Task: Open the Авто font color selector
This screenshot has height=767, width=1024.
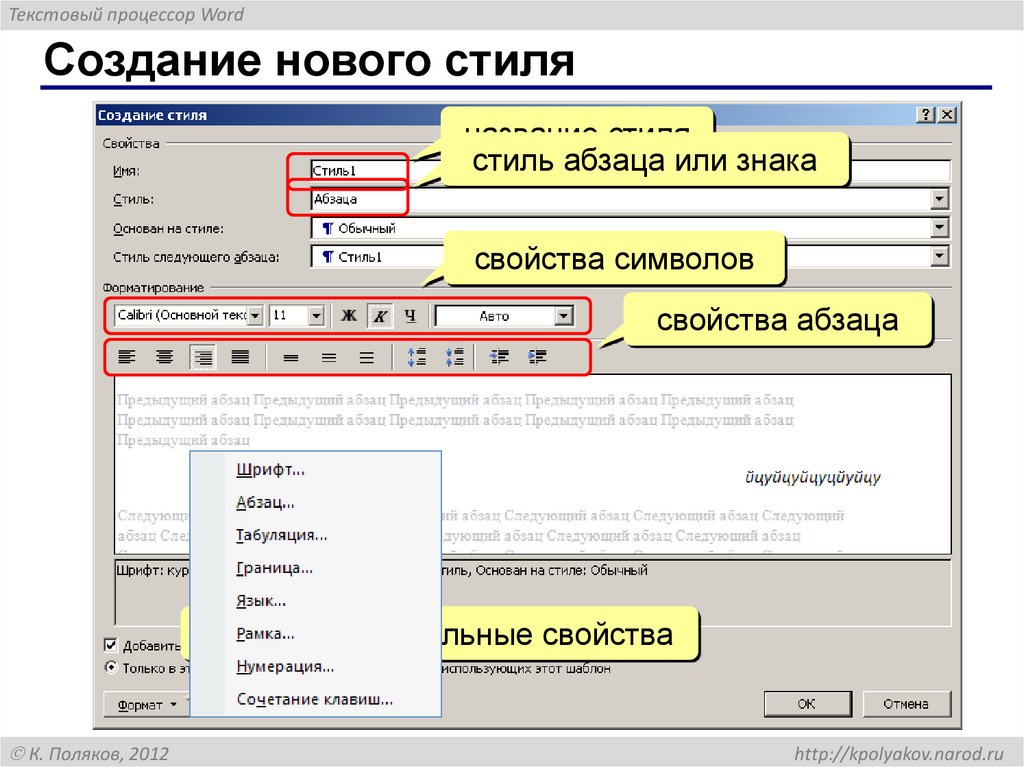Action: point(563,313)
